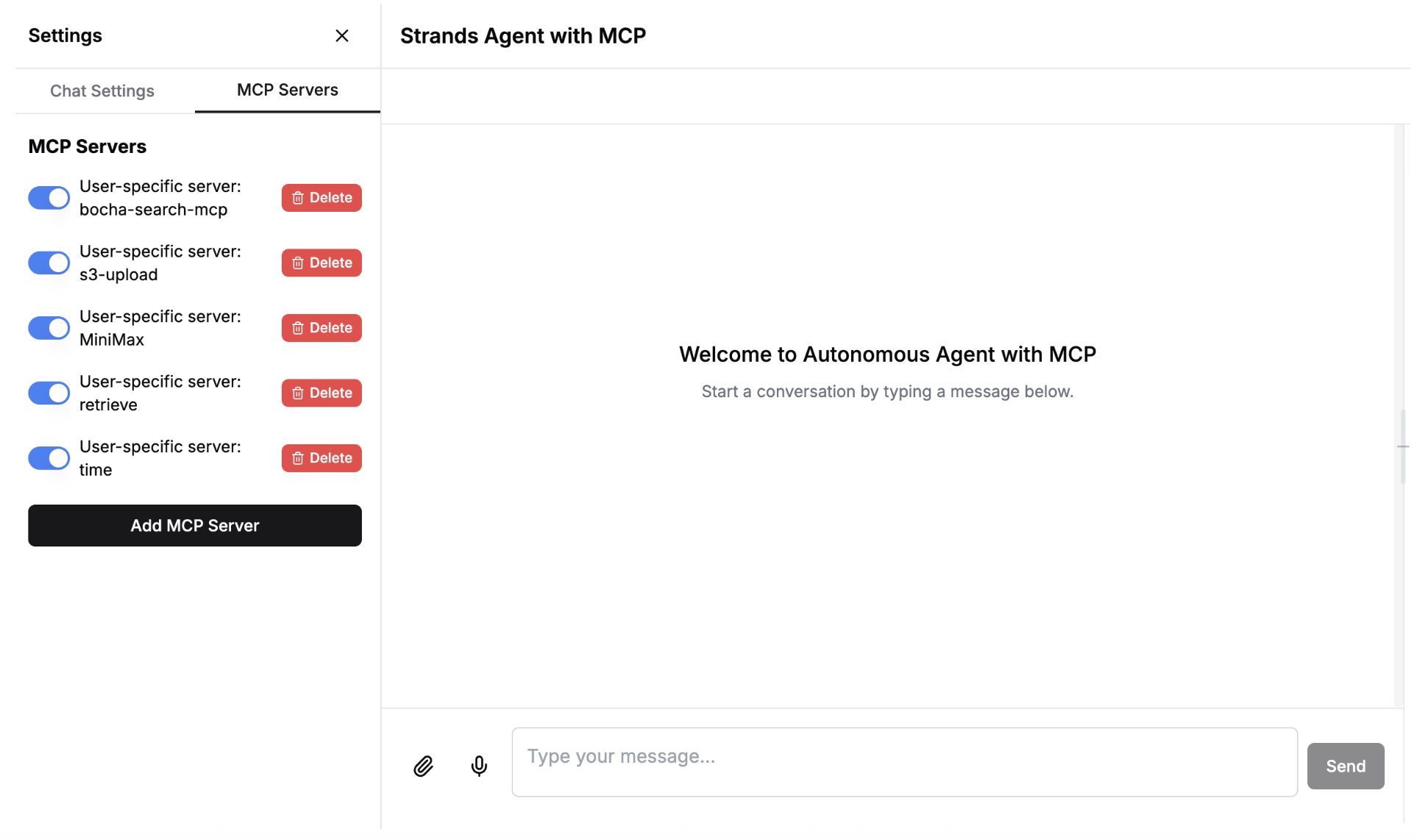Toggle off the bocha-search-mcp server
The height and width of the screenshot is (840, 1414).
tap(49, 198)
